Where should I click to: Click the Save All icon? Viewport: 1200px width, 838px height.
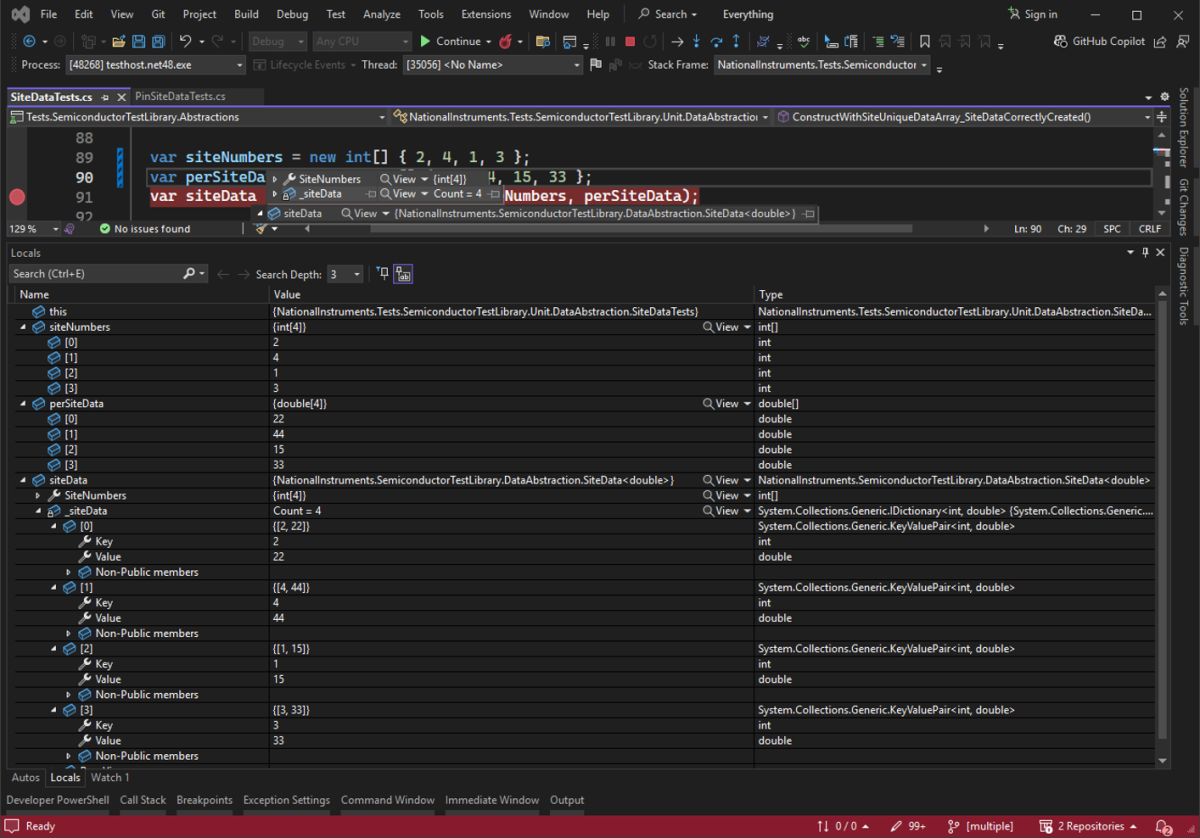158,41
